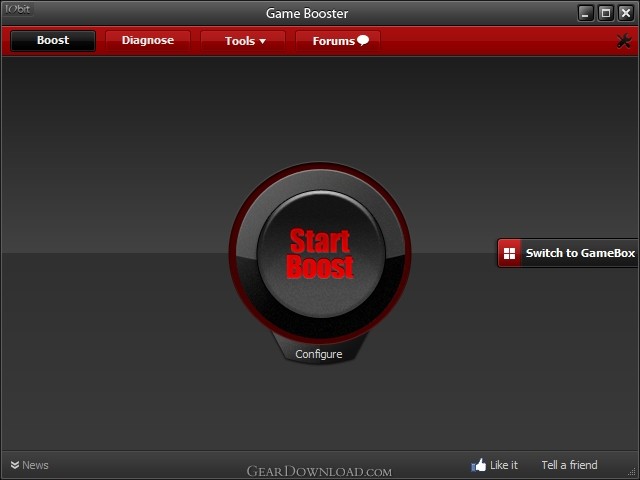Click the Forums speech bubble icon

point(362,40)
